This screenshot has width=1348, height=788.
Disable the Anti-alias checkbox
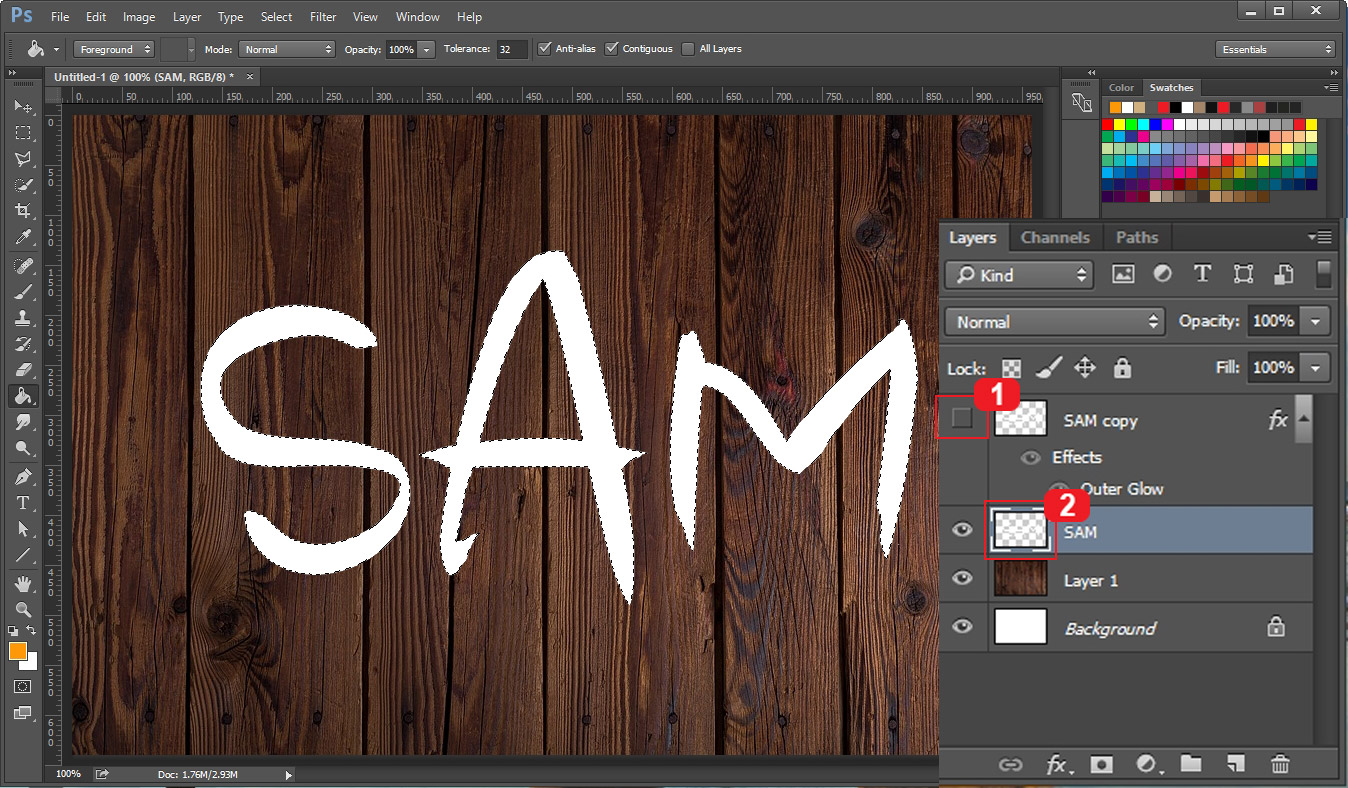click(x=545, y=48)
